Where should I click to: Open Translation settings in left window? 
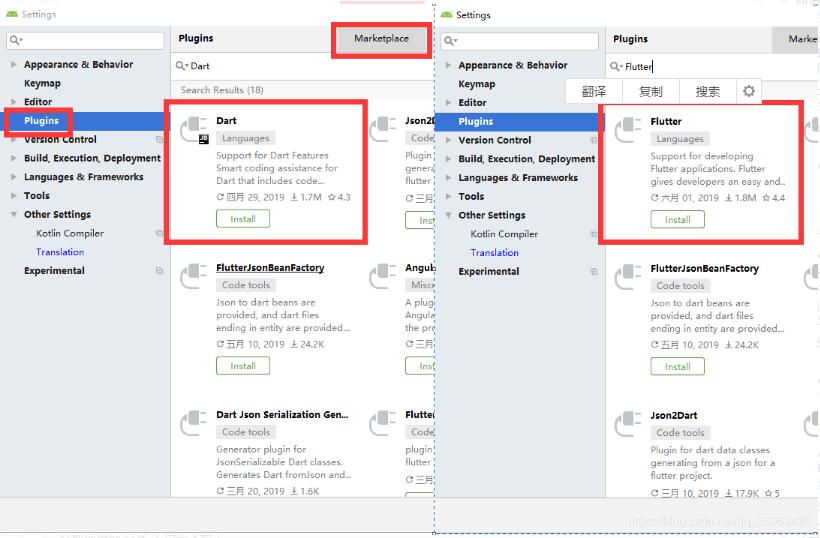[x=60, y=251]
